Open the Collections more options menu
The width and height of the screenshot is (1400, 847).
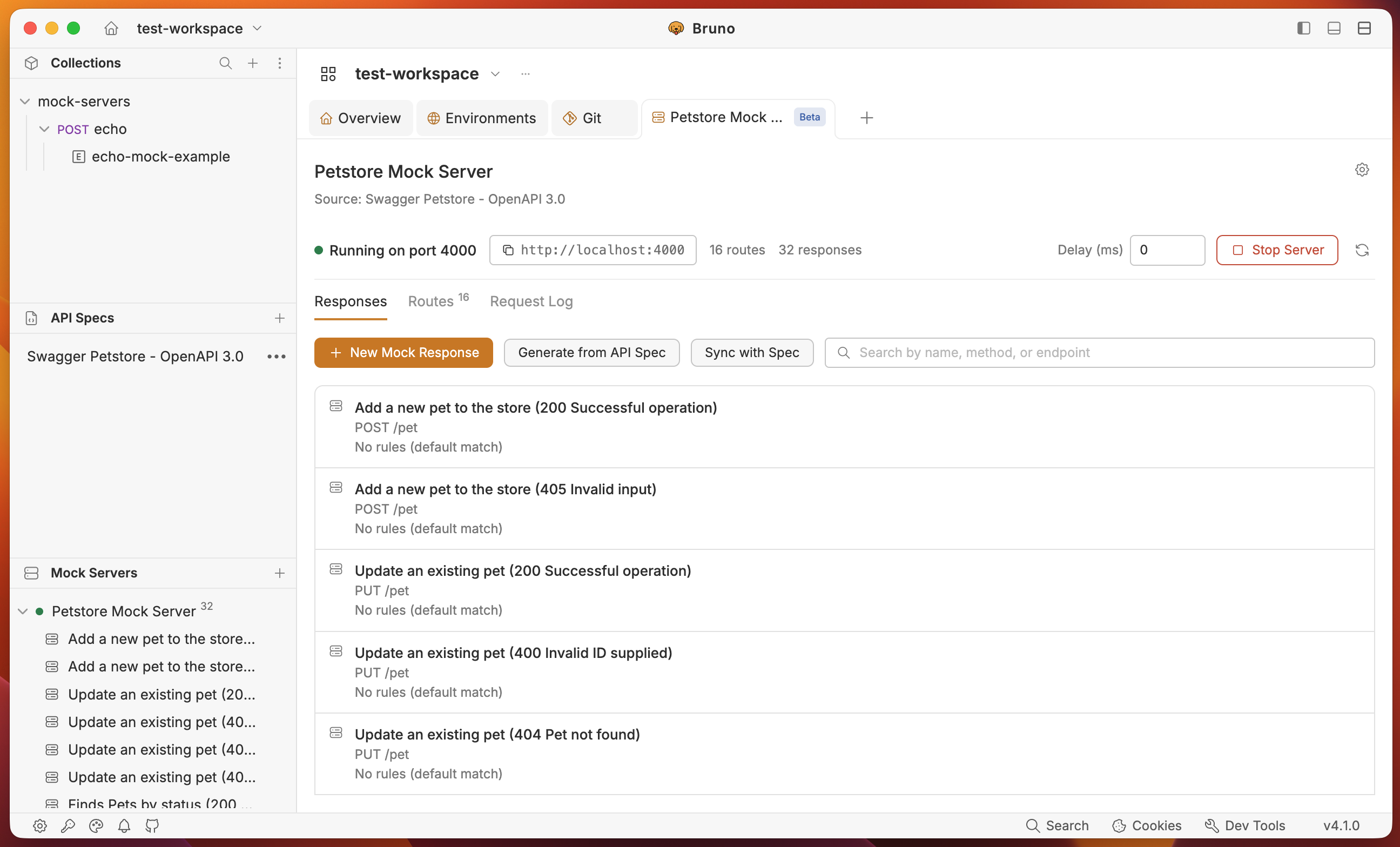[280, 63]
